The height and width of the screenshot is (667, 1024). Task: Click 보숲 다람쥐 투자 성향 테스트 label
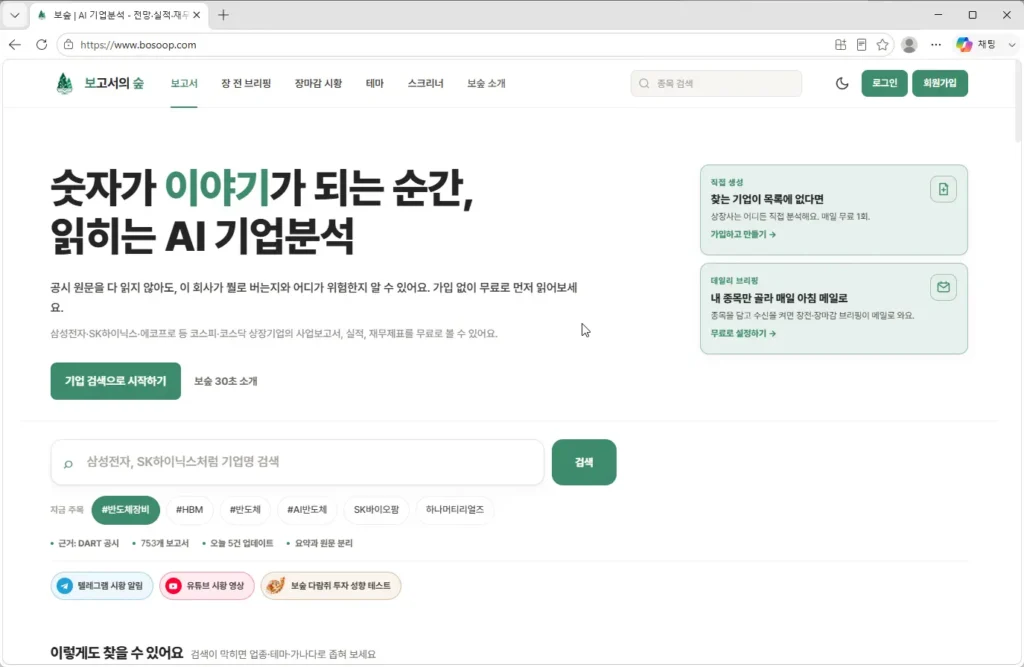(340, 586)
